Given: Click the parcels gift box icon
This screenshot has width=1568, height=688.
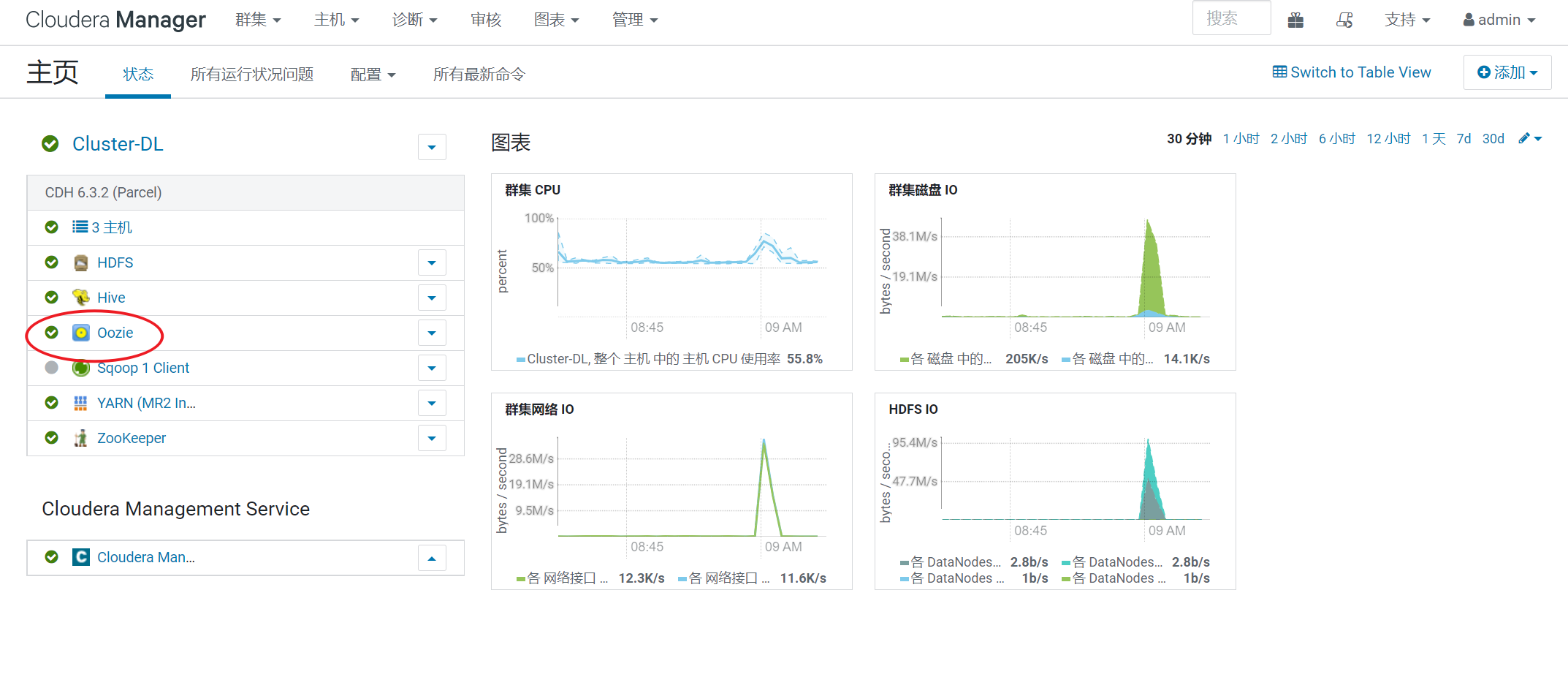Looking at the screenshot, I should [1295, 20].
